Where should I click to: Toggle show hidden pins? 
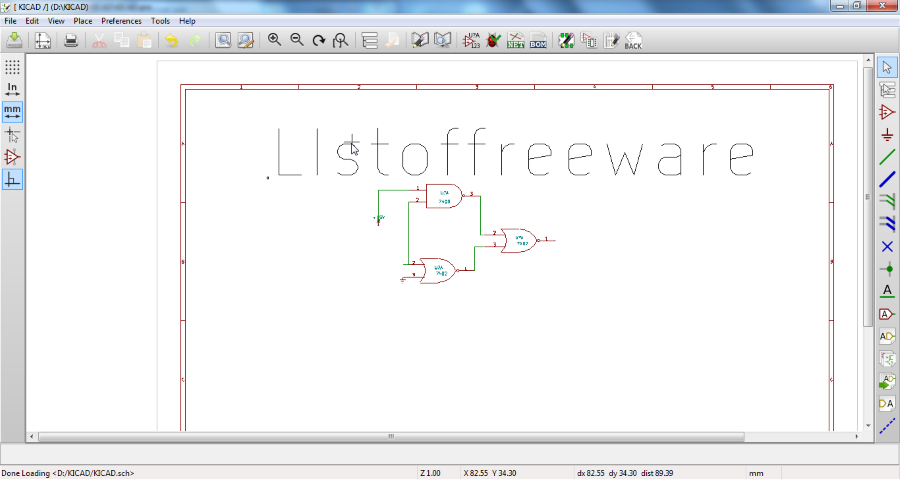coord(12,157)
